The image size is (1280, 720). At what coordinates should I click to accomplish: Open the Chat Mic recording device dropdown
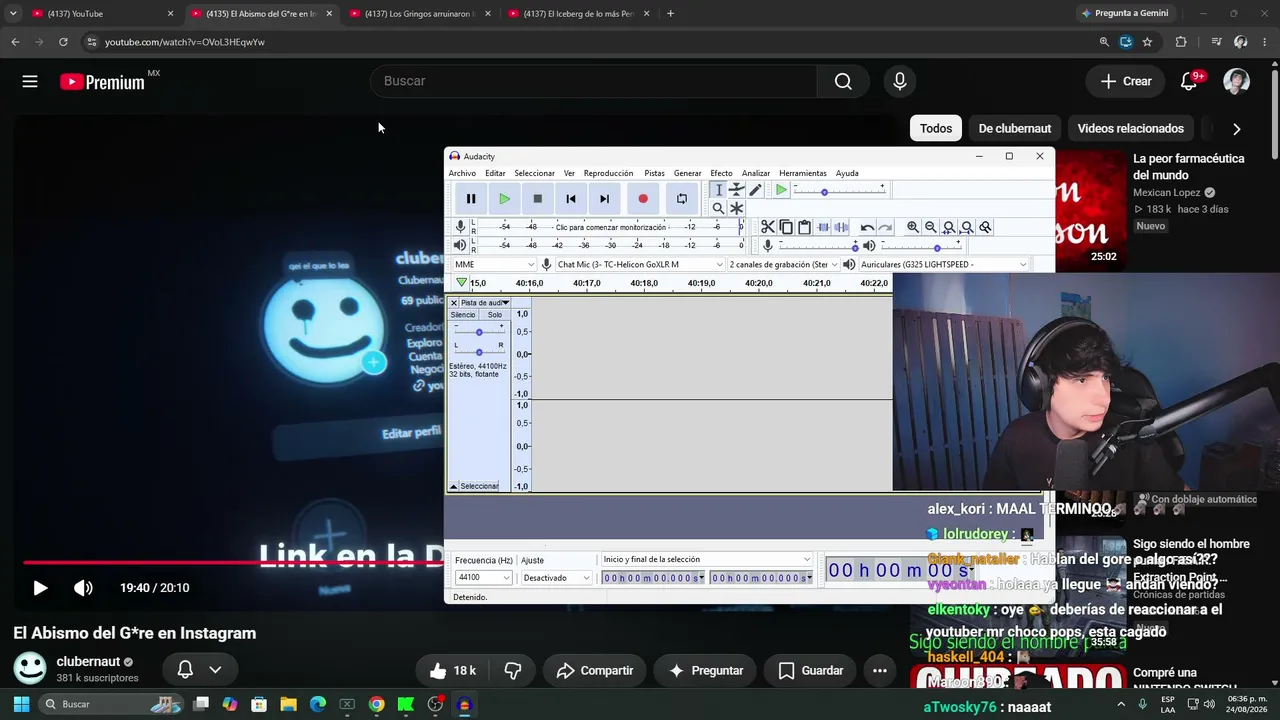coord(640,264)
